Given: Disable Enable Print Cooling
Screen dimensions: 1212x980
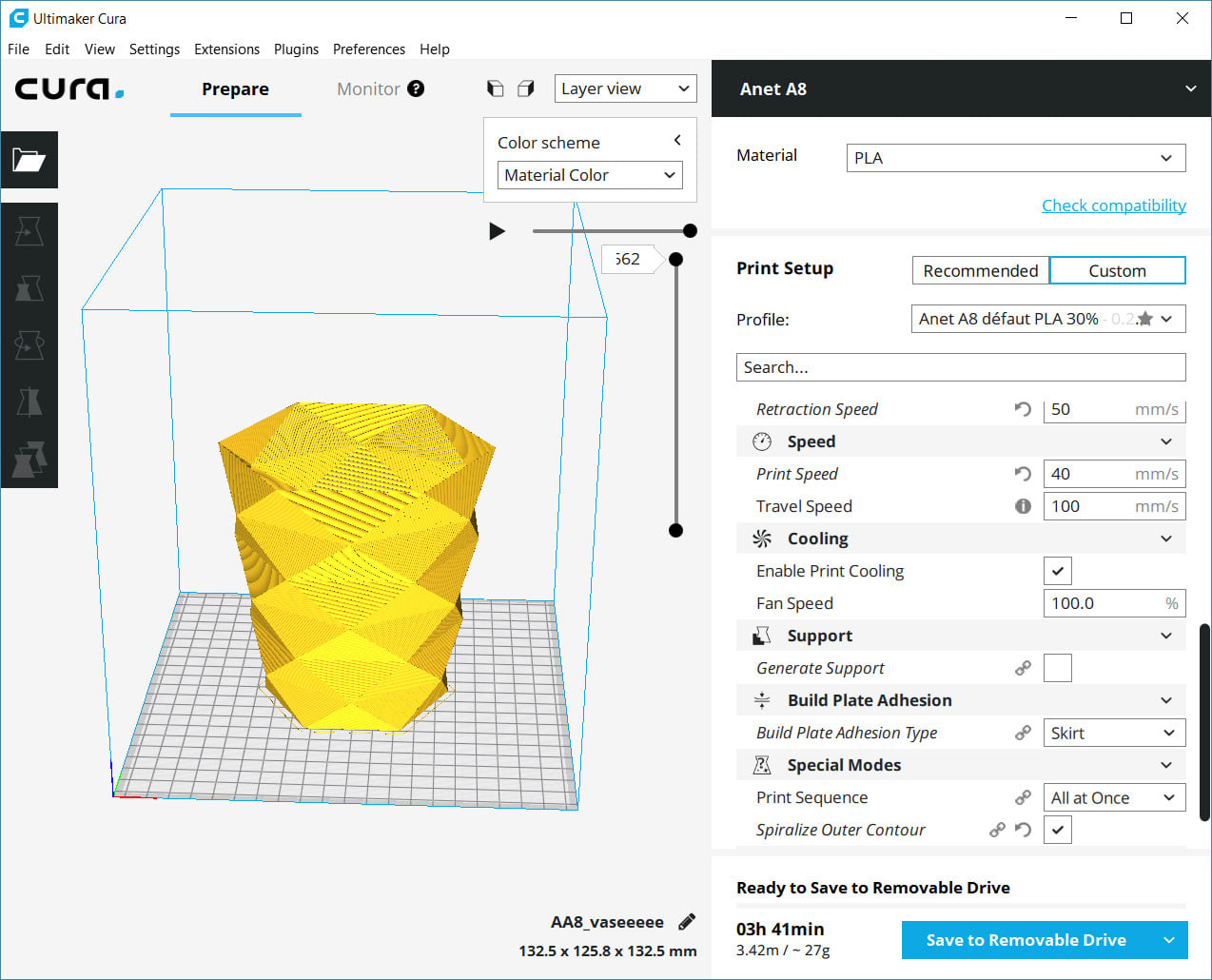Looking at the screenshot, I should point(1058,571).
